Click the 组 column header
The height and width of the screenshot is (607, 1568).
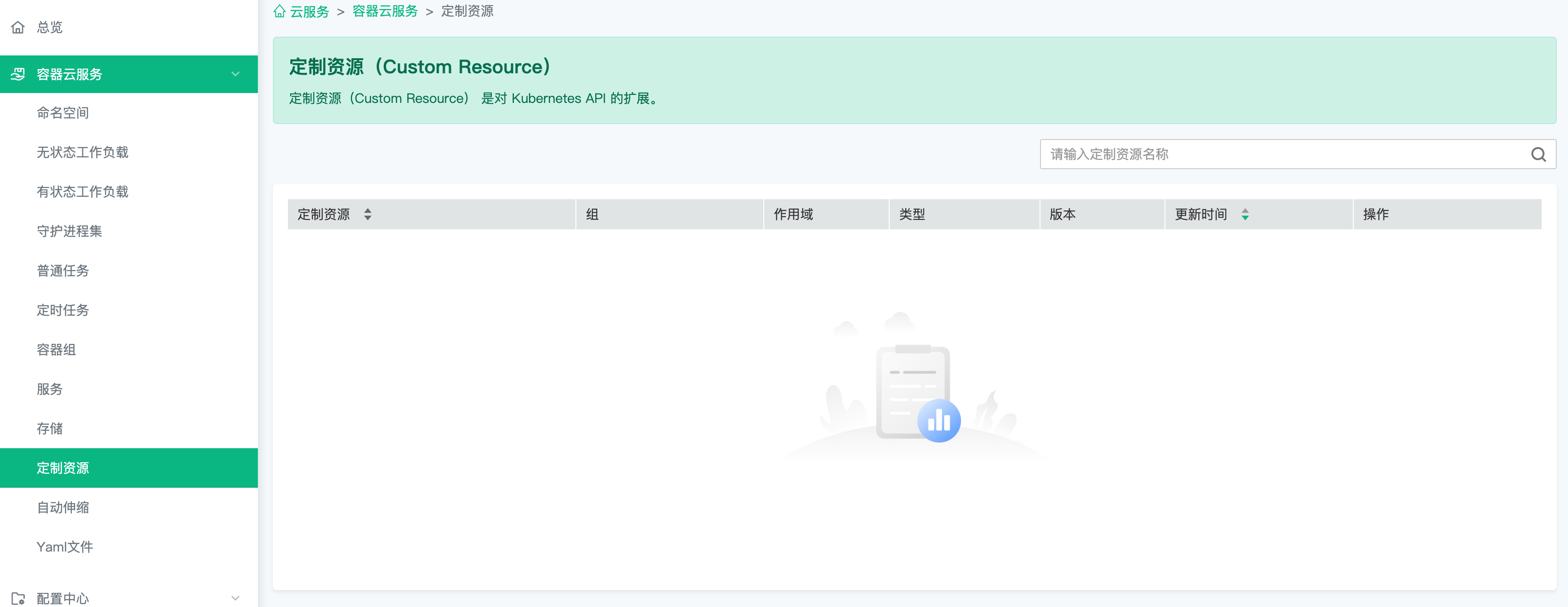click(669, 214)
